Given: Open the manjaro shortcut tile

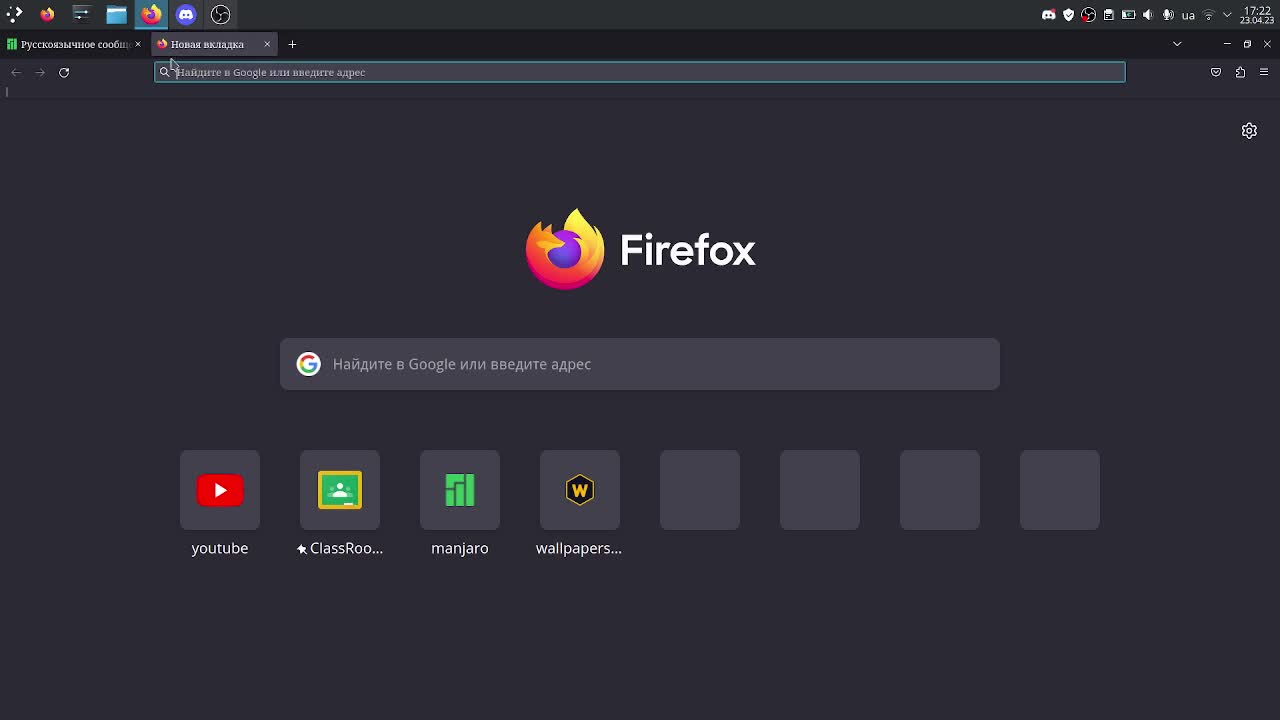Looking at the screenshot, I should click(x=460, y=490).
